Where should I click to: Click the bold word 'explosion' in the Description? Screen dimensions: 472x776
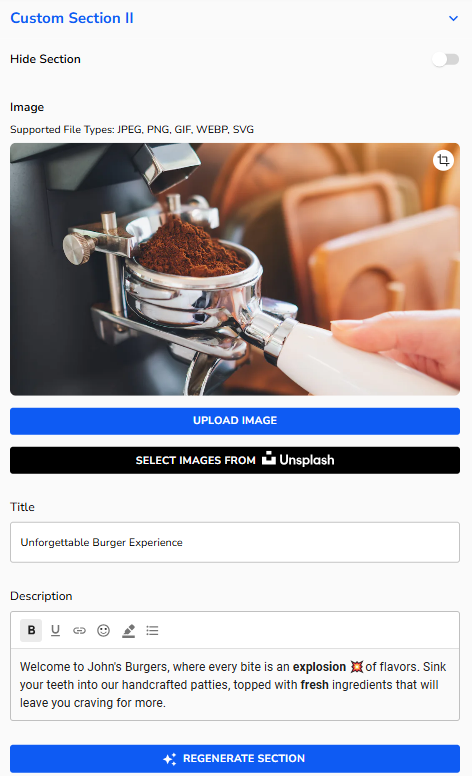click(319, 667)
